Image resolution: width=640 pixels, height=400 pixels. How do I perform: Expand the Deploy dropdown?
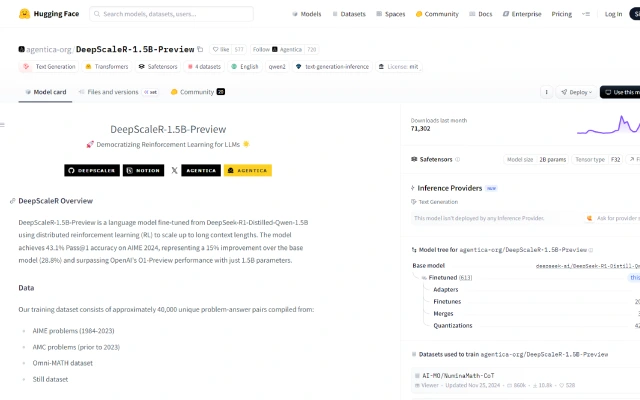pos(576,92)
